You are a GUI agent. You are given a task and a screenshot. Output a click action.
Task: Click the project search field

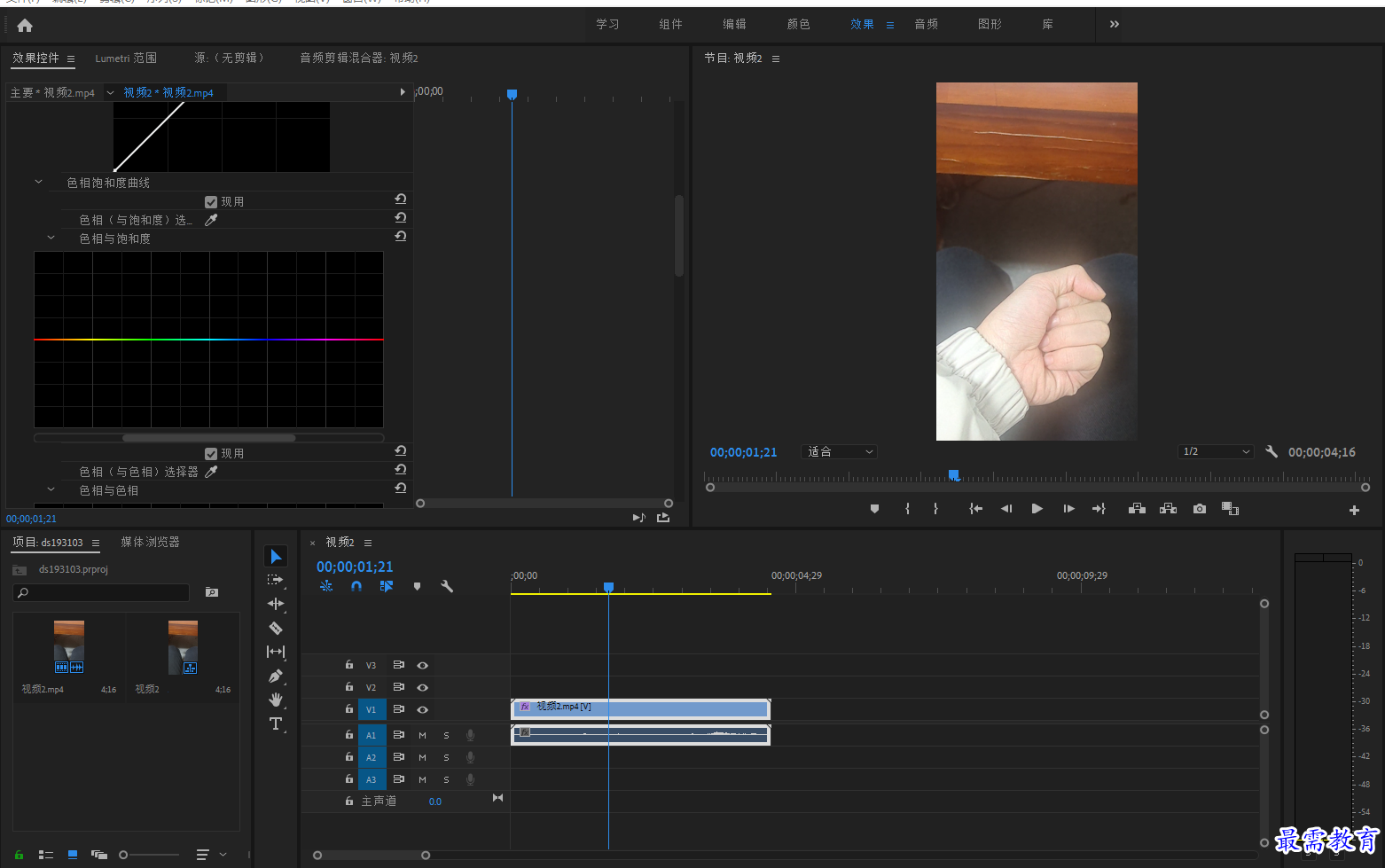tap(101, 592)
